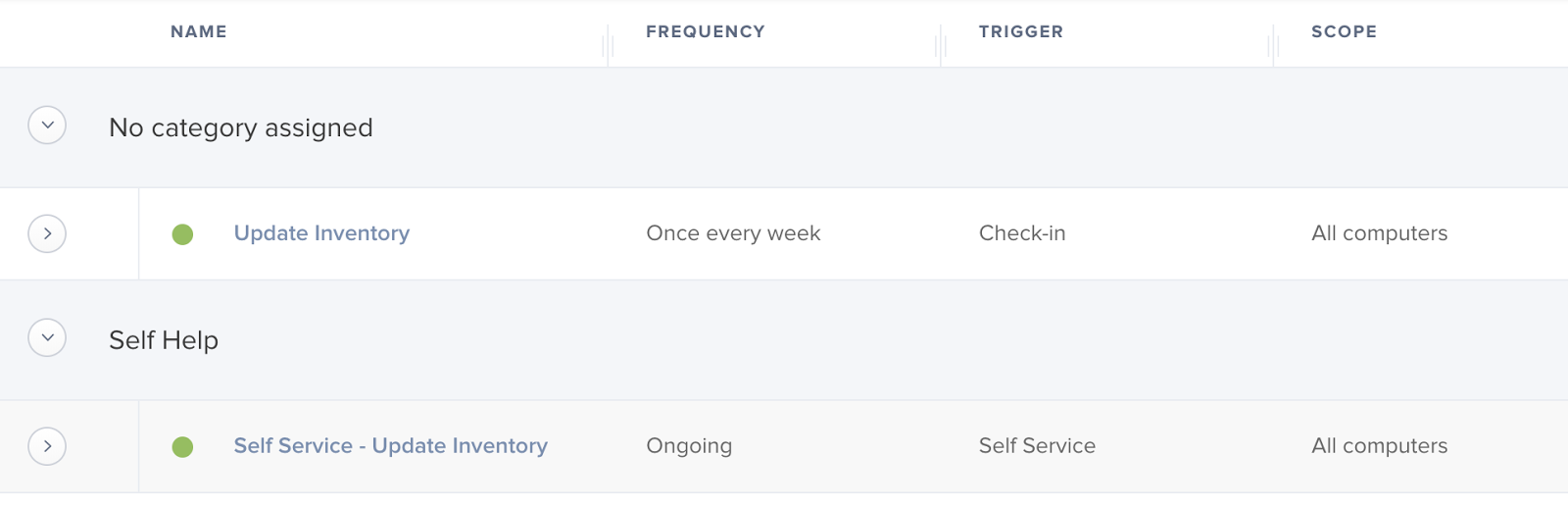Collapse the Self Help category group
Screen dimensions: 1568x508
pos(47,337)
